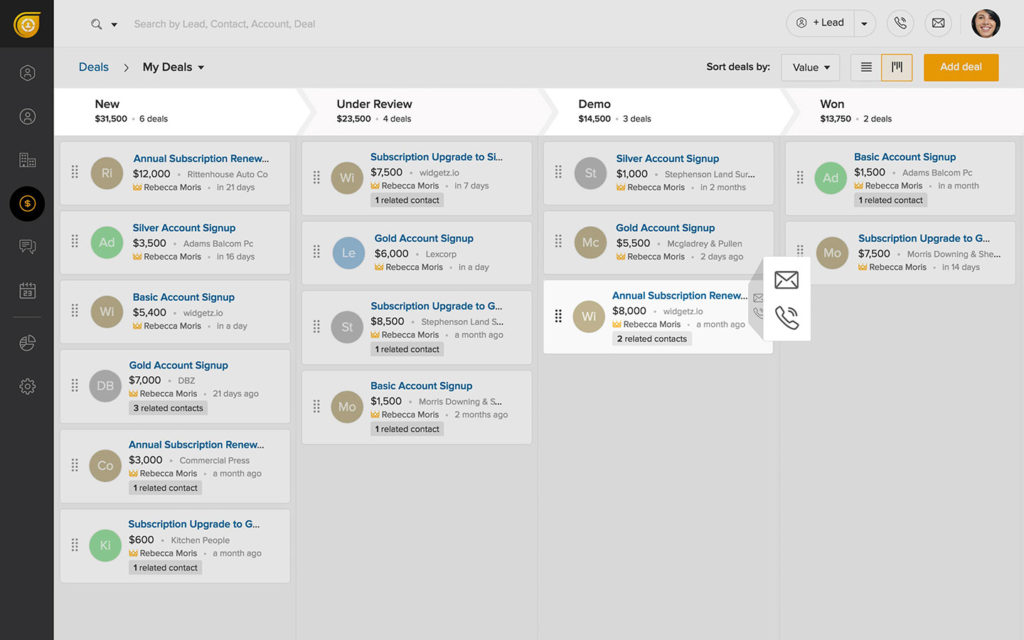Viewport: 1024px width, 640px height.
Task: Select the Won stage header
Action: click(x=832, y=104)
